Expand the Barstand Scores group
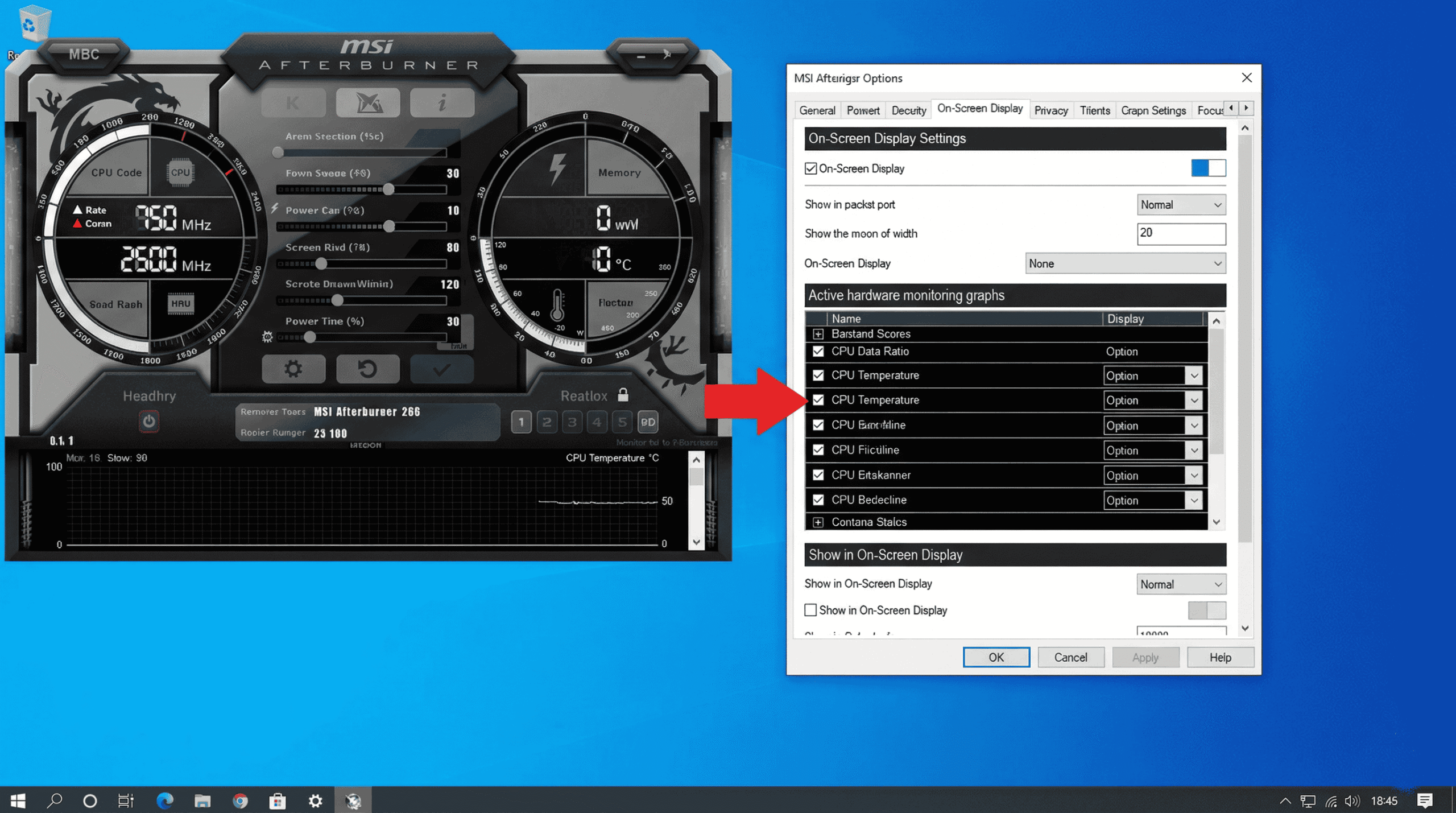This screenshot has width=1456, height=813. [x=818, y=334]
